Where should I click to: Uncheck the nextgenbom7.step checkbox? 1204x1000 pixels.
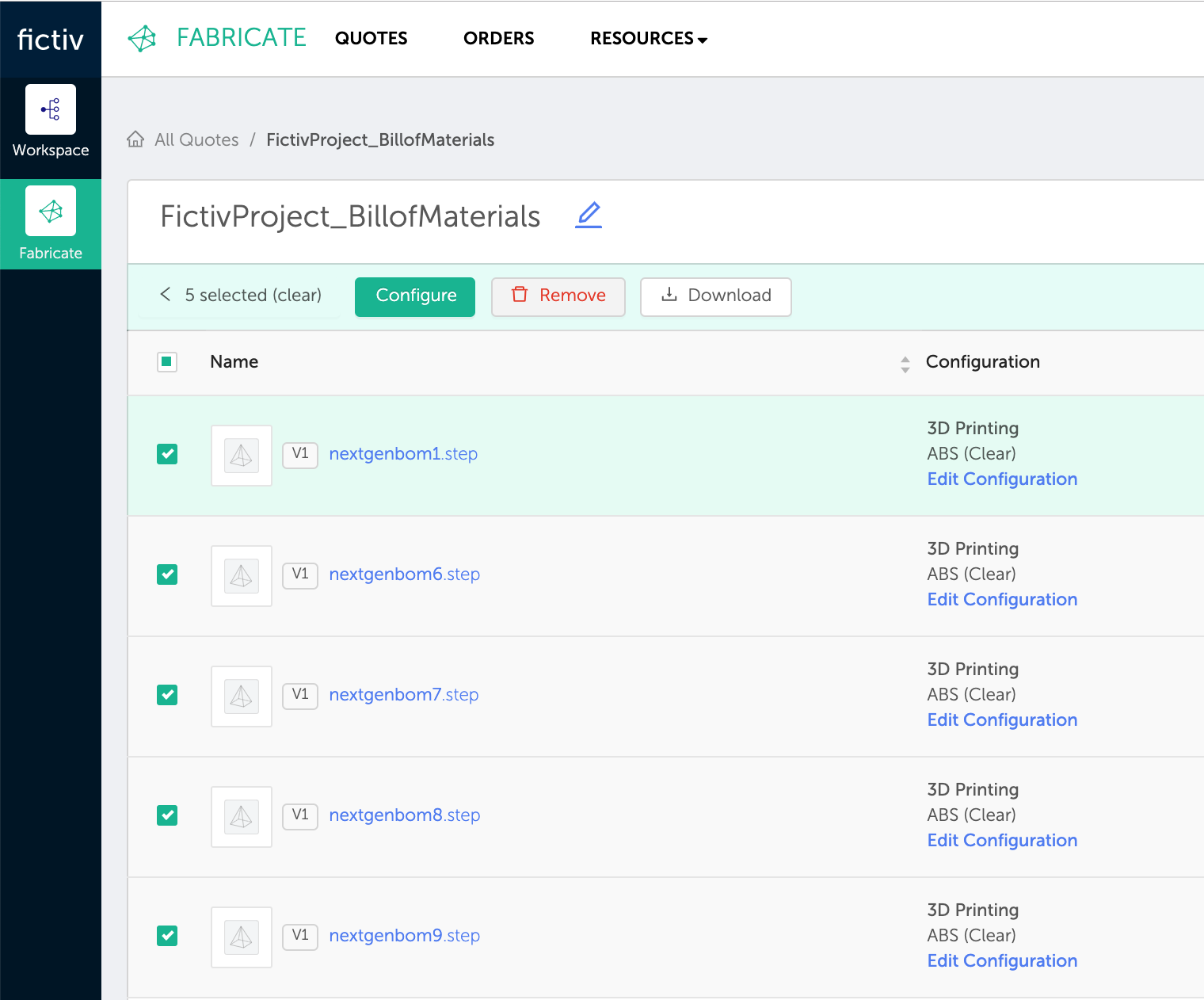pos(167,695)
